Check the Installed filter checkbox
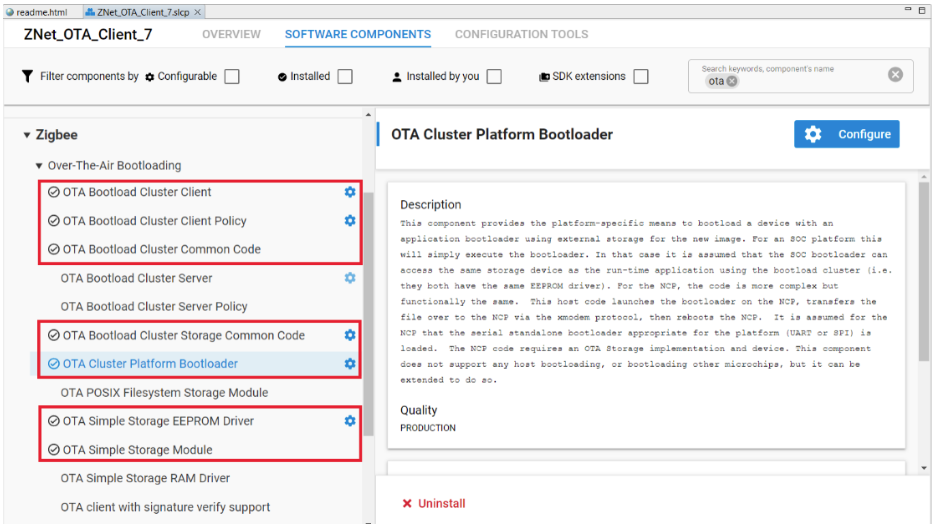Screen dimensions: 932x524 (345, 76)
